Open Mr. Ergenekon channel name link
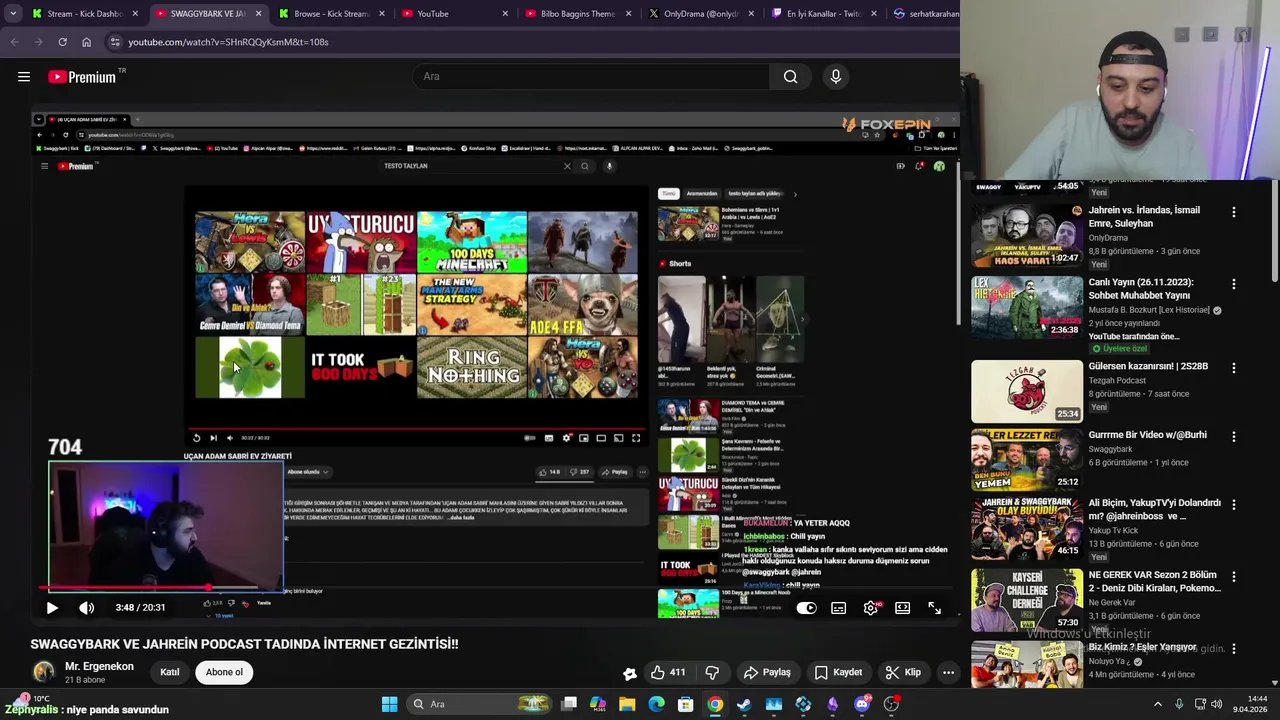The image size is (1280, 720). (99, 666)
